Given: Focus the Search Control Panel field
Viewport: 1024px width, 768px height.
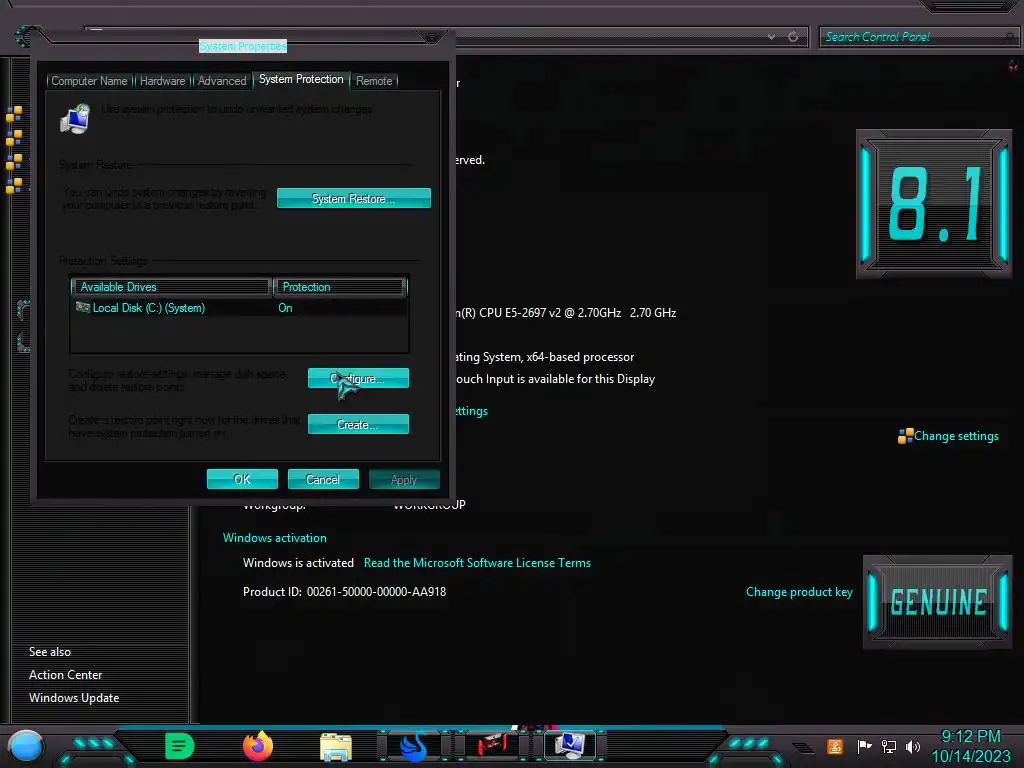Looking at the screenshot, I should 917,37.
